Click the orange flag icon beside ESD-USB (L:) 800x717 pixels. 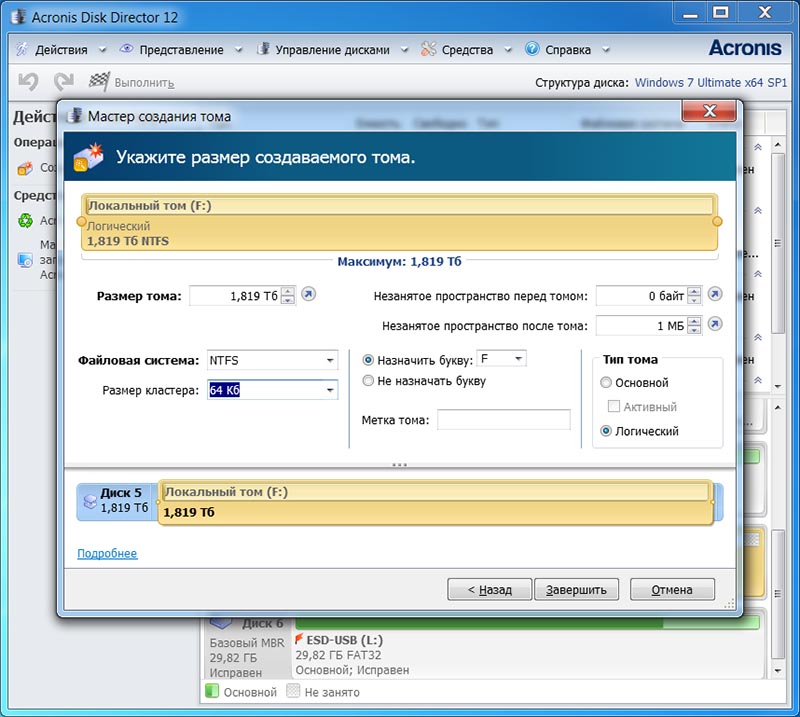pos(299,639)
